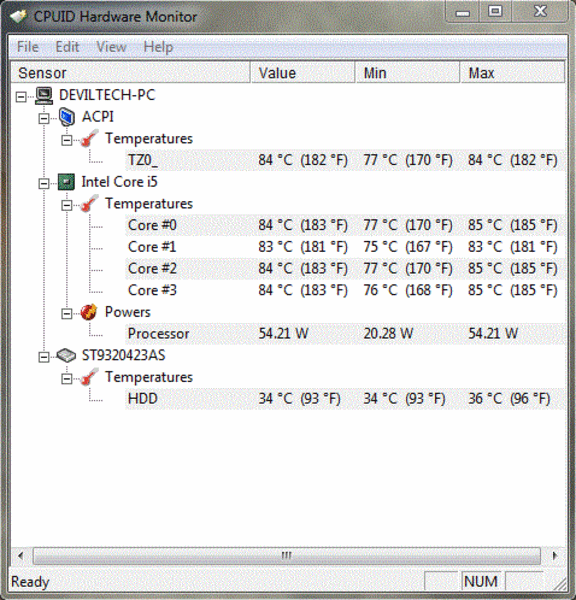The height and width of the screenshot is (600, 576).
Task: Click the scroll left arrow
Action: [21, 556]
